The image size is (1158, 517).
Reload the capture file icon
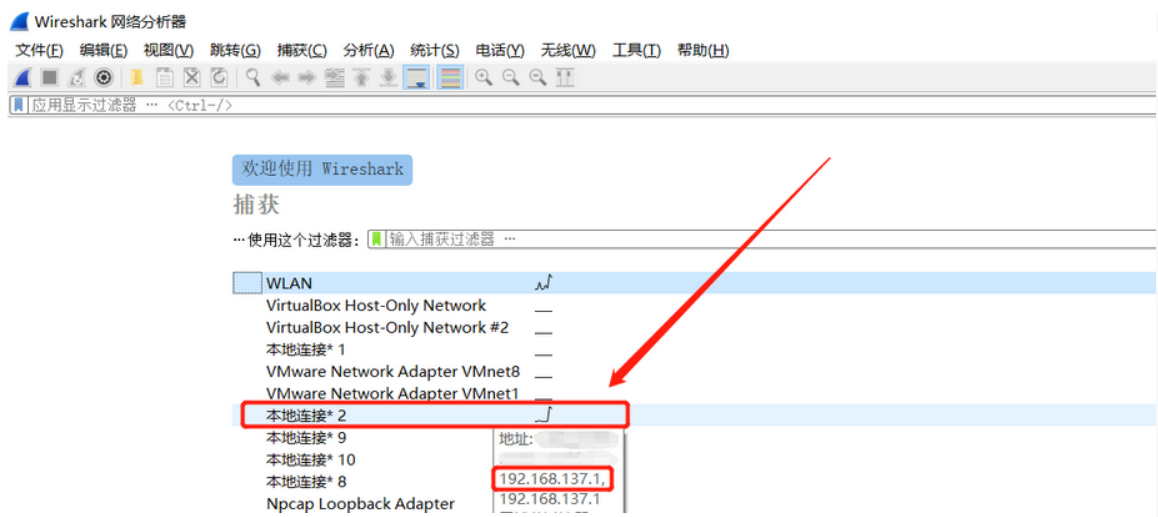coord(219,77)
